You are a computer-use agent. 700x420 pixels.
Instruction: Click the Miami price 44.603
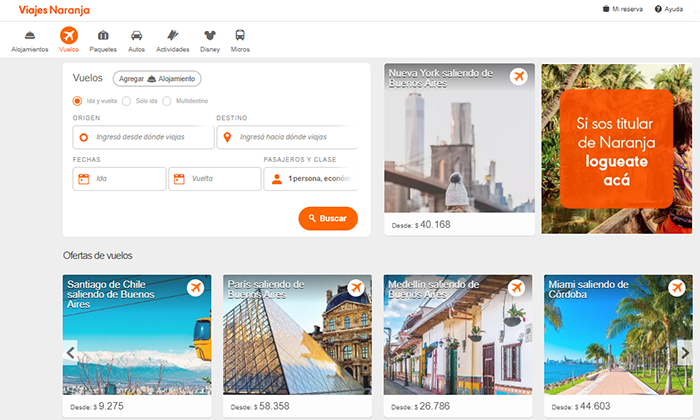coord(595,406)
